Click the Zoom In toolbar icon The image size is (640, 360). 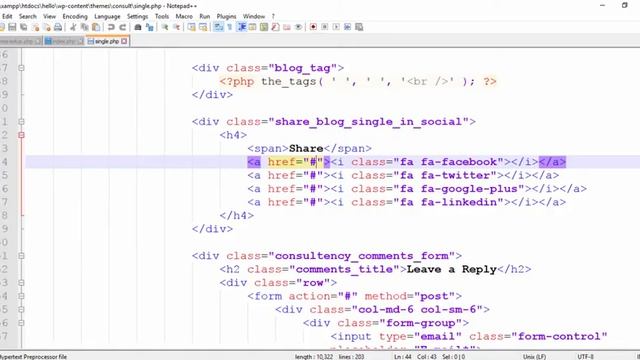[x=165, y=27]
